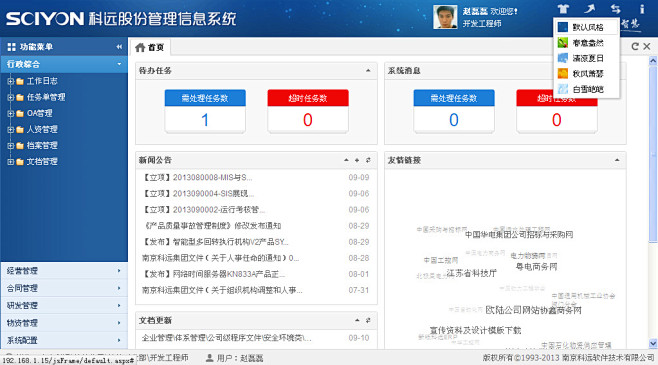Refresh the 文档更新 panel
The width and height of the screenshot is (658, 365).
click(x=368, y=321)
